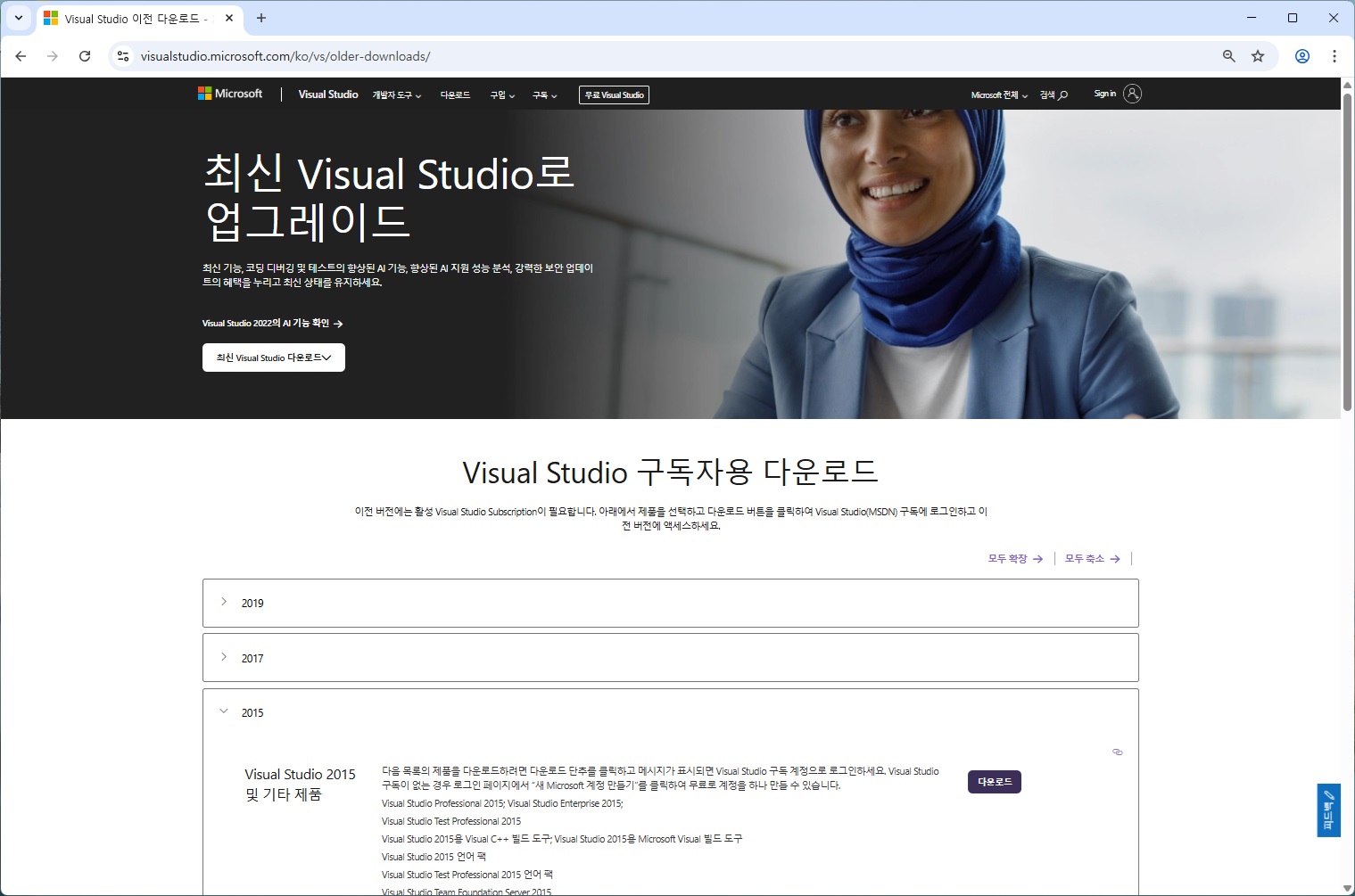This screenshot has height=896, width=1355.
Task: Click the 무료 Visual Studio button
Action: (x=614, y=95)
